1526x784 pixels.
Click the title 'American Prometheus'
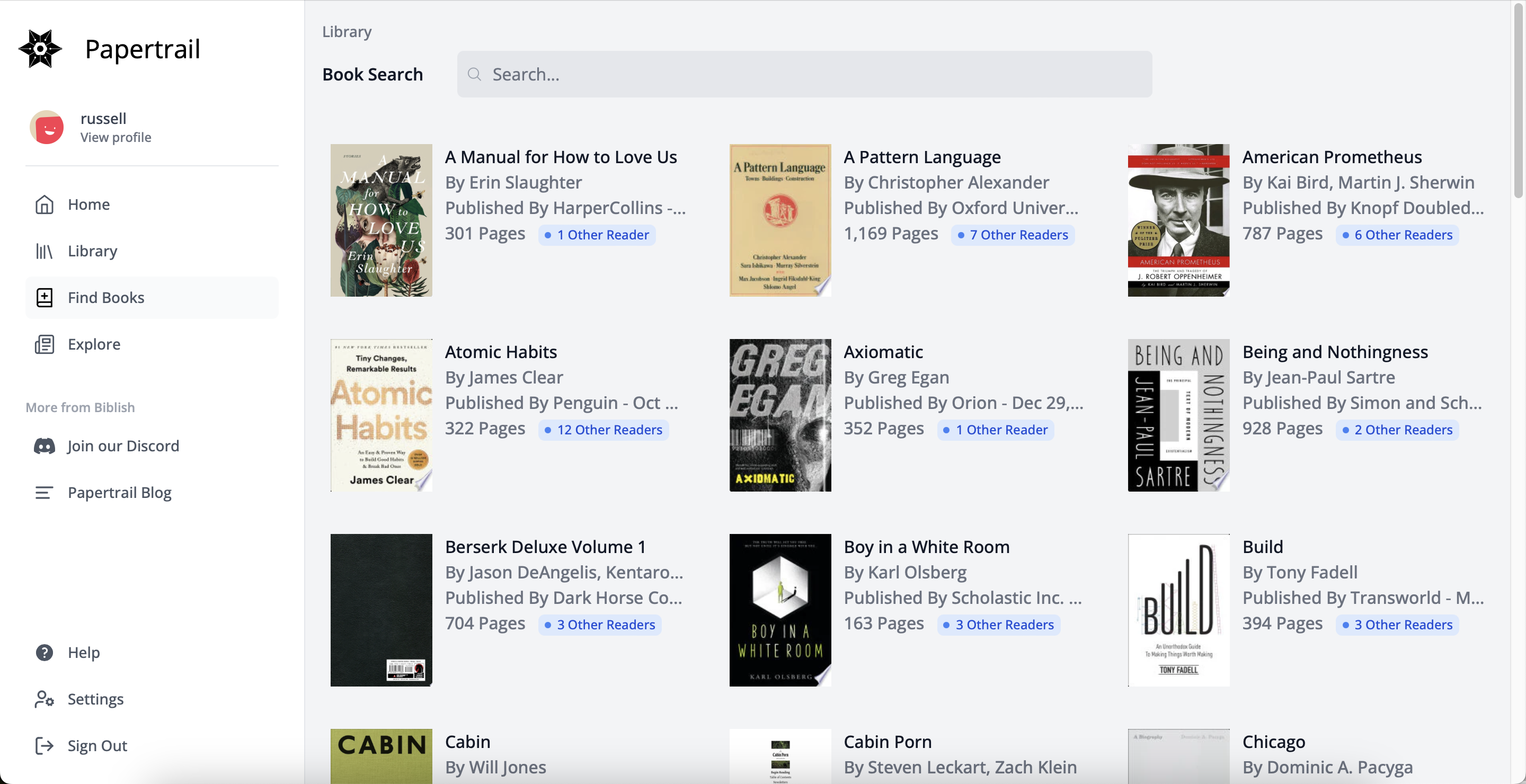point(1332,157)
